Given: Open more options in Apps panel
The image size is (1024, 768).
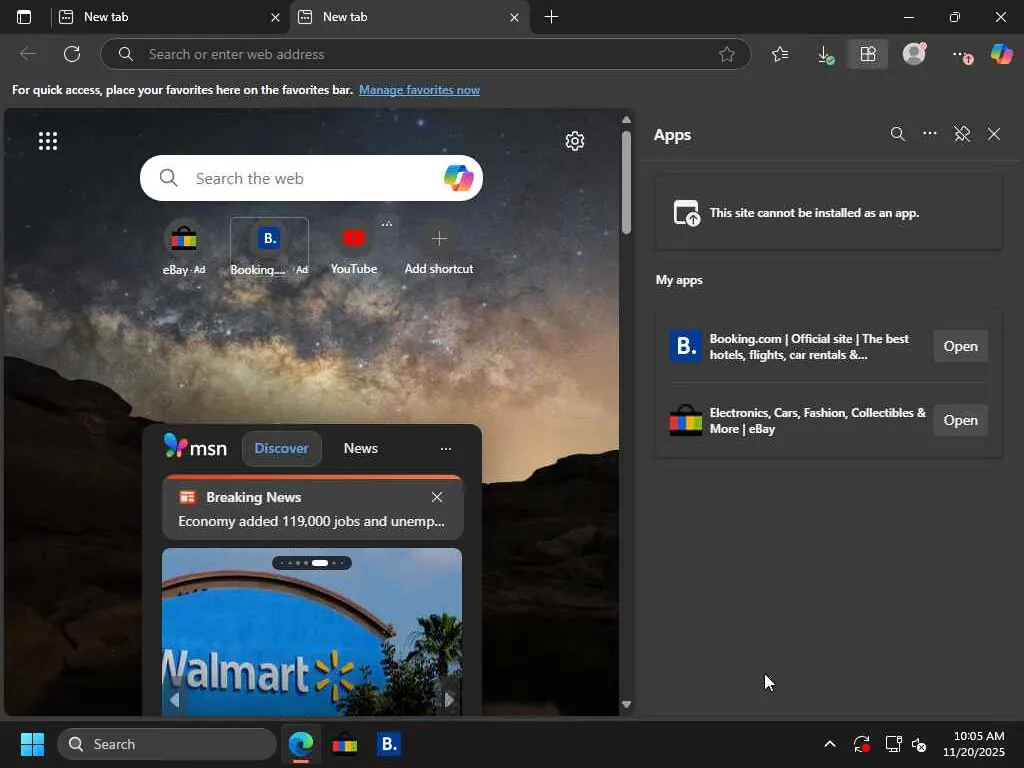Looking at the screenshot, I should [x=930, y=134].
